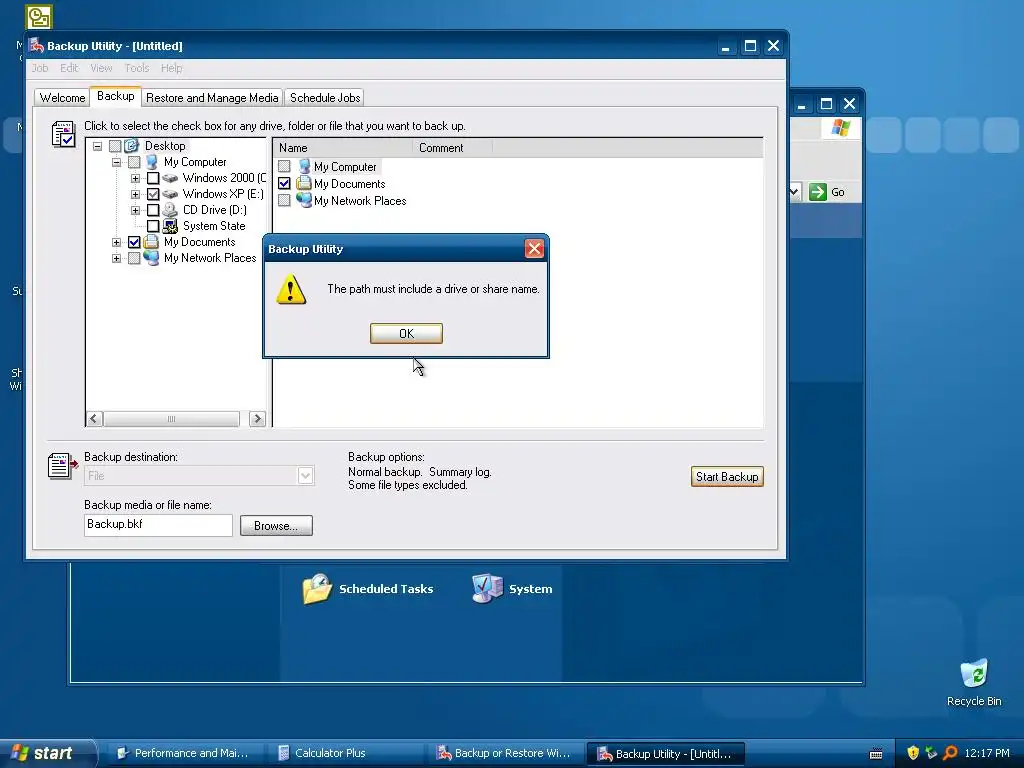Open the System icon in background window
This screenshot has width=1024, height=768.
[512, 588]
